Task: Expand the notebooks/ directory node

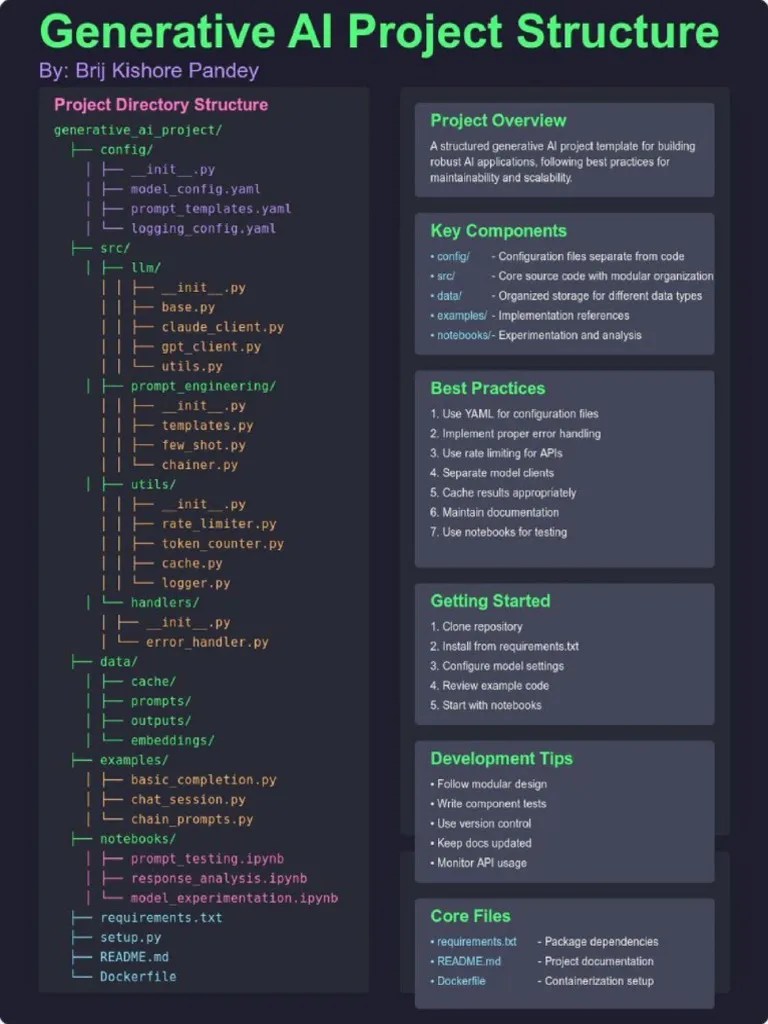Action: point(138,839)
